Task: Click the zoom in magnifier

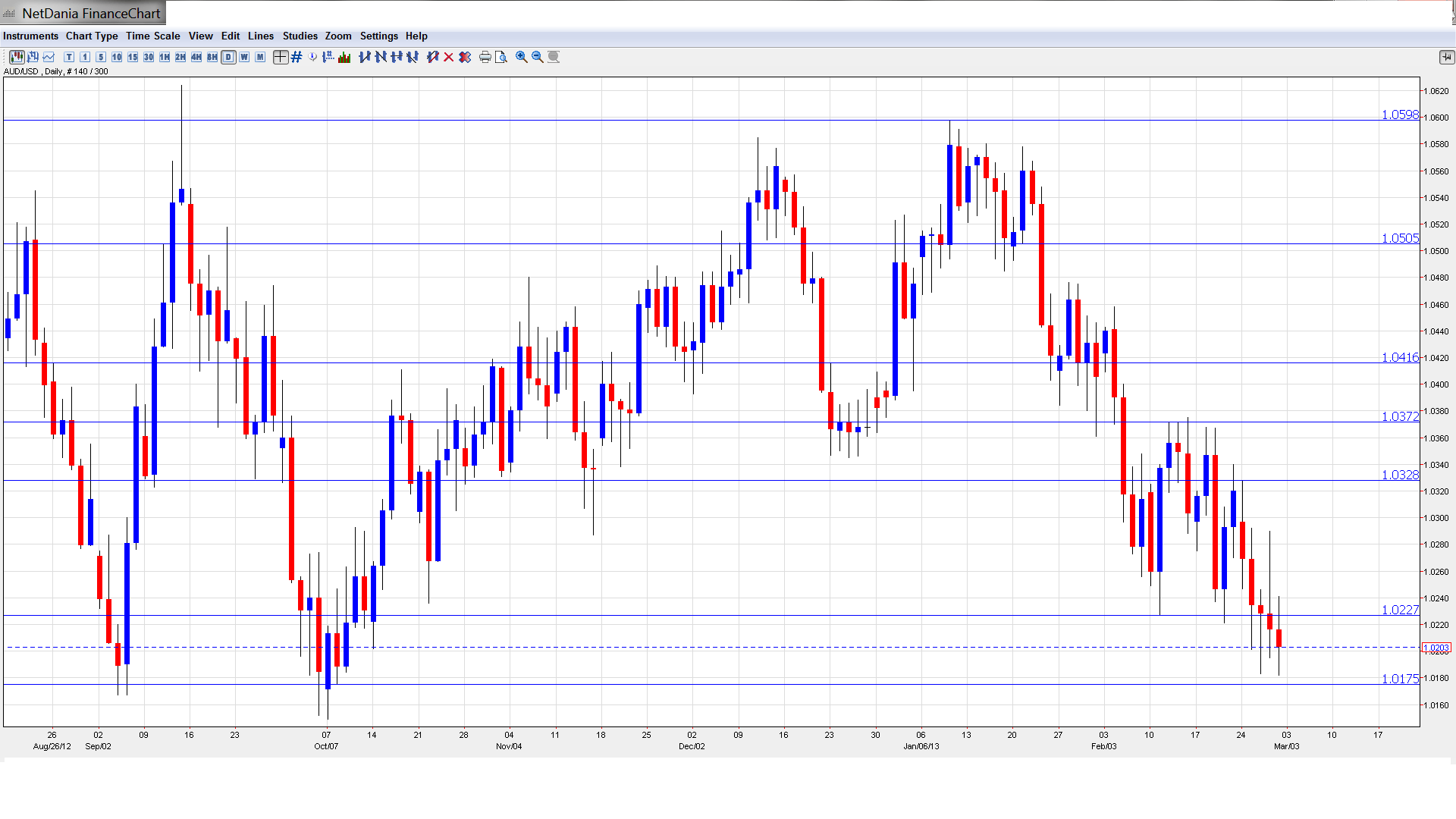Action: click(522, 57)
